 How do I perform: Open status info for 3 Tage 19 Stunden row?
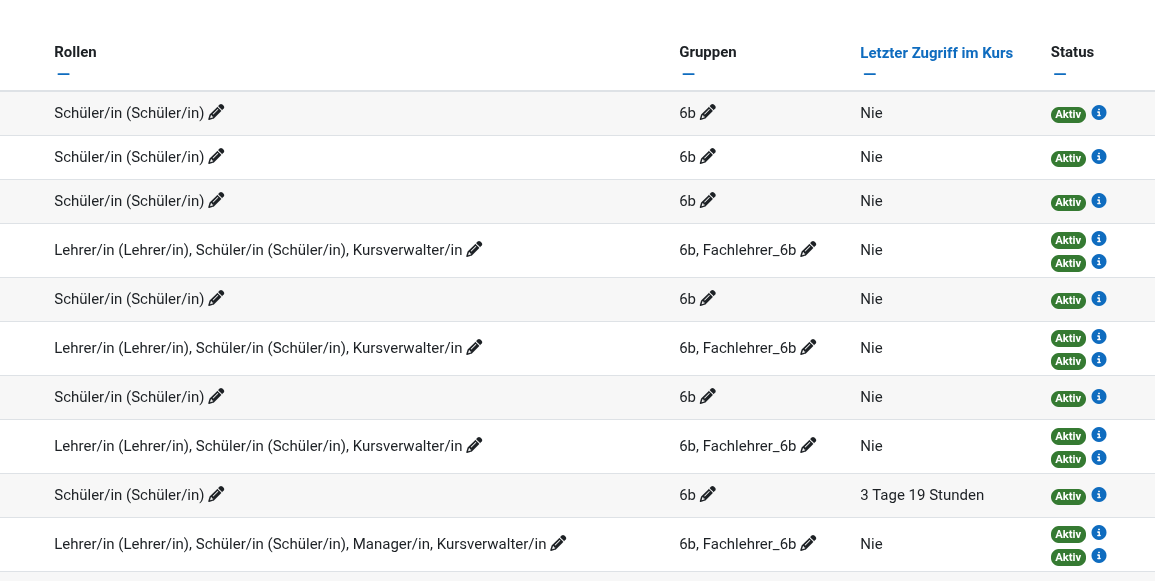point(1099,495)
